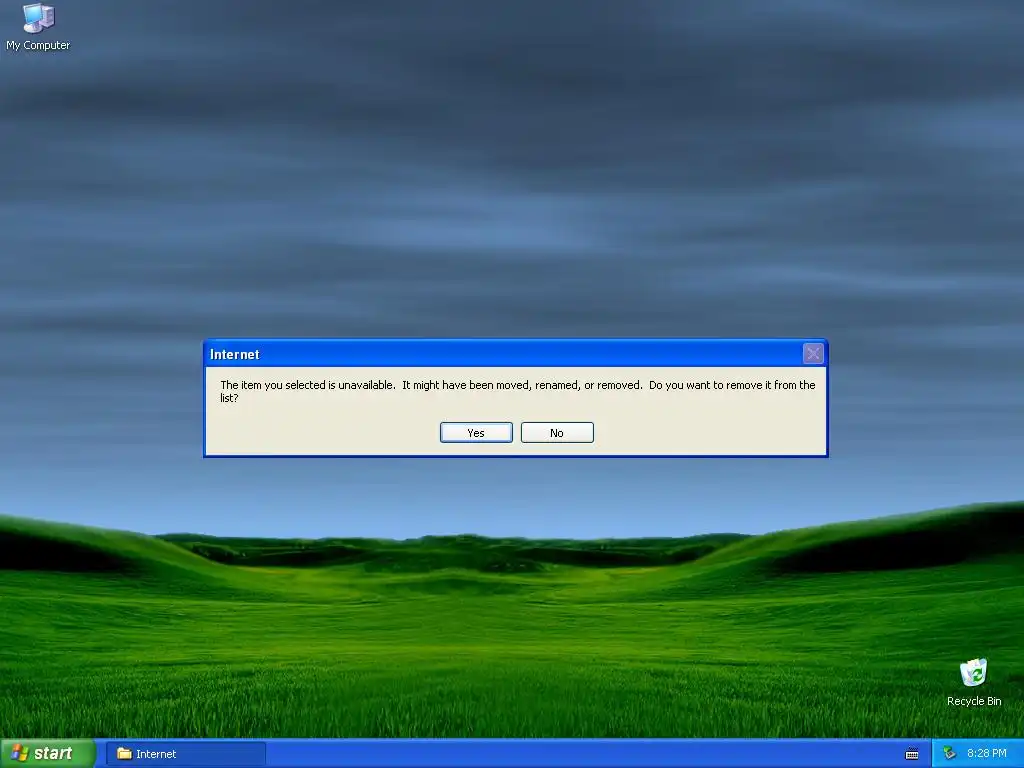The width and height of the screenshot is (1024, 768).
Task: Open the Start menu
Action: [47, 753]
